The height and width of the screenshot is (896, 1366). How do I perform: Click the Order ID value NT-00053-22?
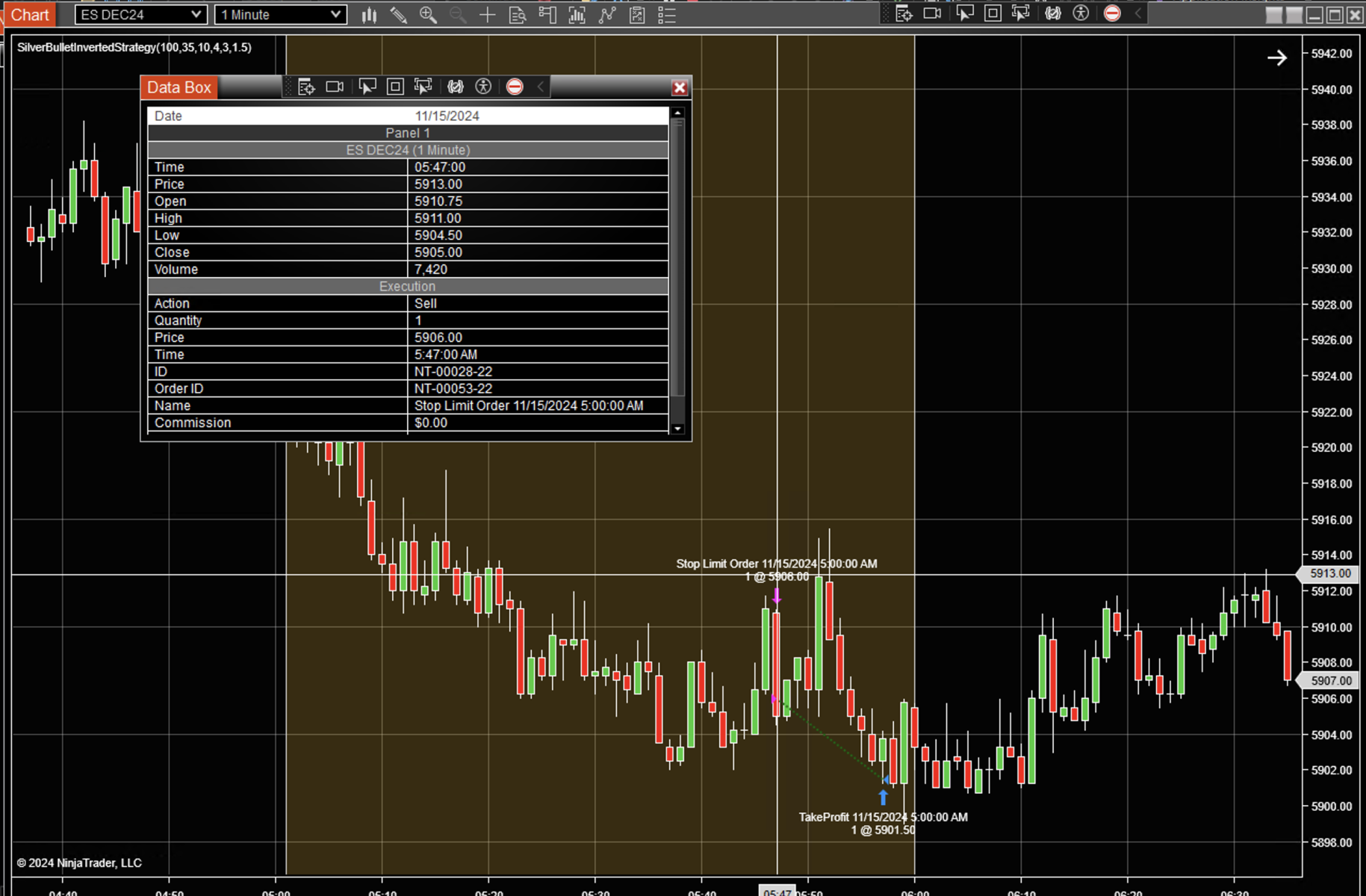tap(453, 390)
